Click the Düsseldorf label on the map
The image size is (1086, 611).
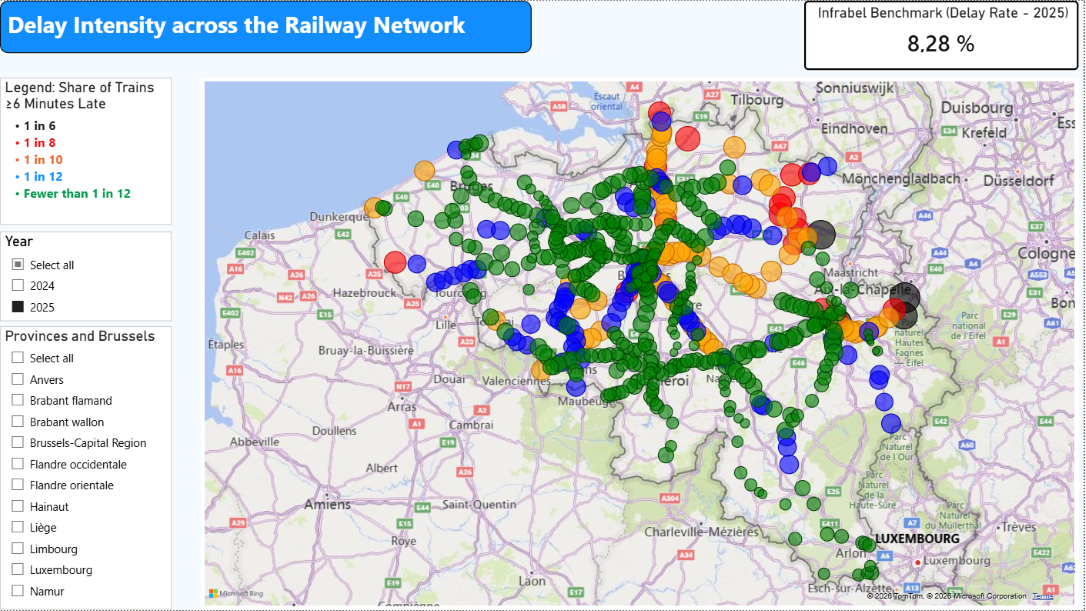[x=1019, y=180]
